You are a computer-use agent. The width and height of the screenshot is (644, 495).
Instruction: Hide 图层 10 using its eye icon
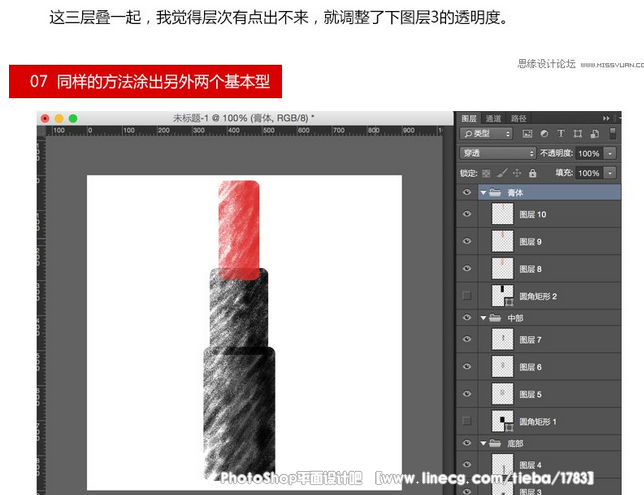point(466,214)
